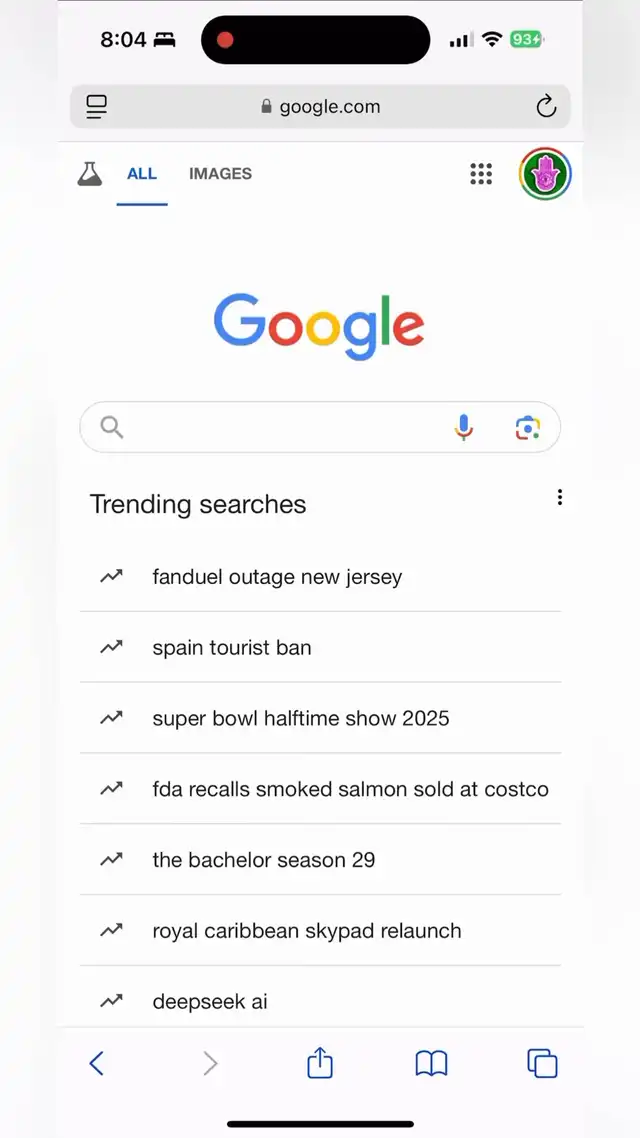Tap the google.com address bar
The height and width of the screenshot is (1138, 640).
(320, 107)
